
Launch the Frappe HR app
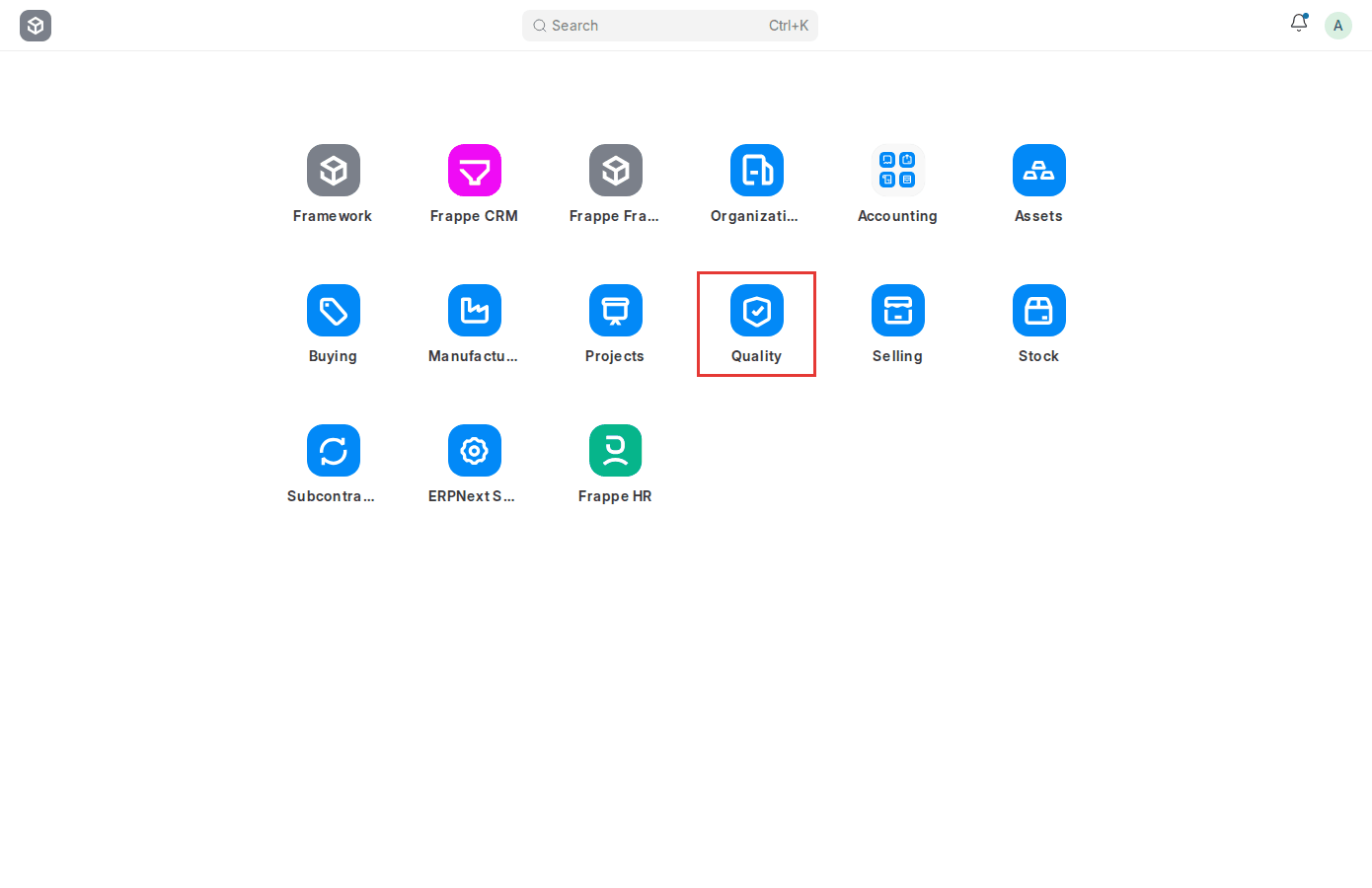coord(615,451)
